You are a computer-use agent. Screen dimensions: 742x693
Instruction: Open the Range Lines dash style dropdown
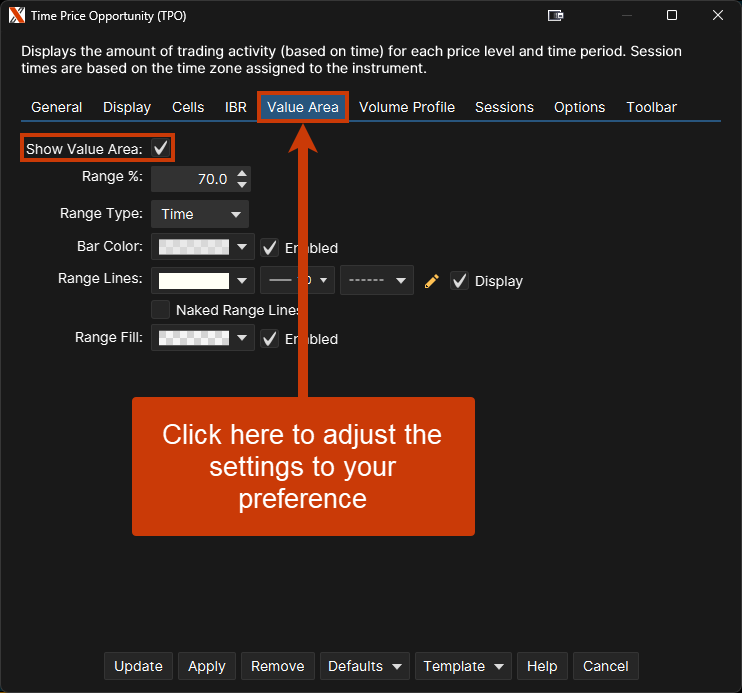coord(377,281)
